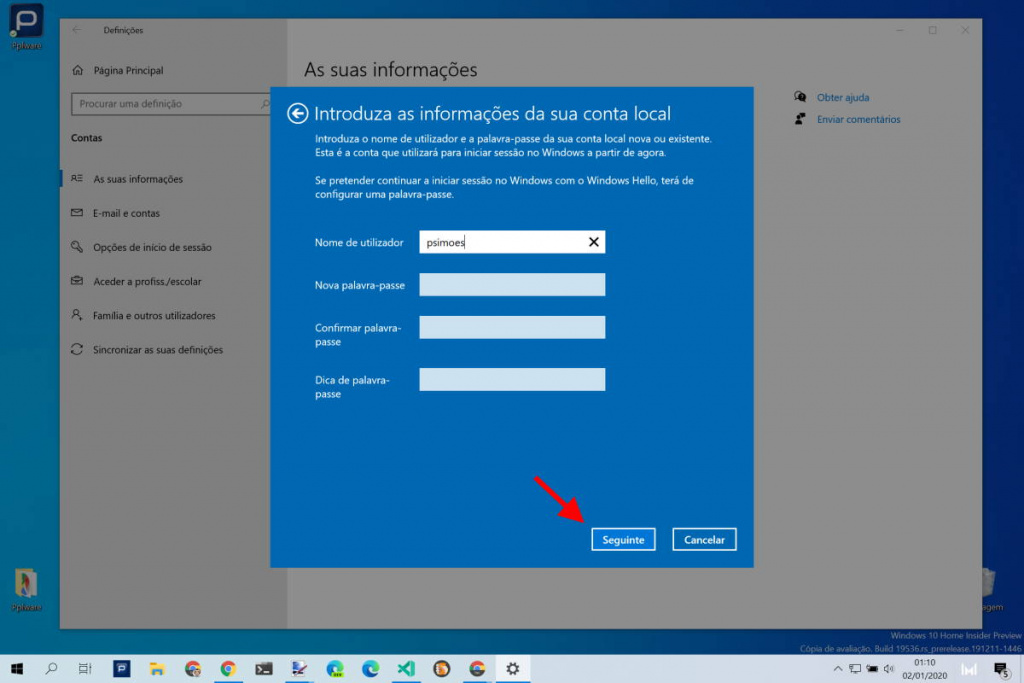Viewport: 1024px width, 683px height.
Task: Launch Microsoft Edge from the taskbar
Action: tap(369, 668)
